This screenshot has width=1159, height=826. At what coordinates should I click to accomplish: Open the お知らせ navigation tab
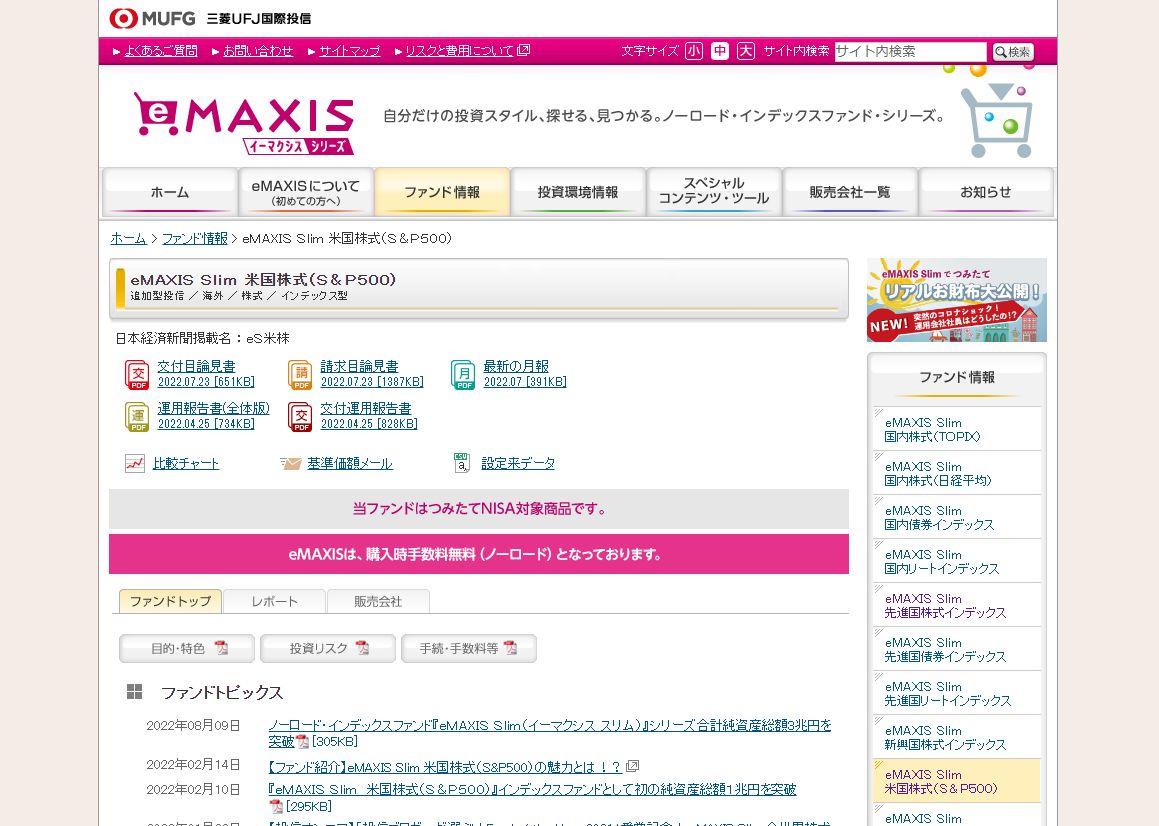point(986,192)
